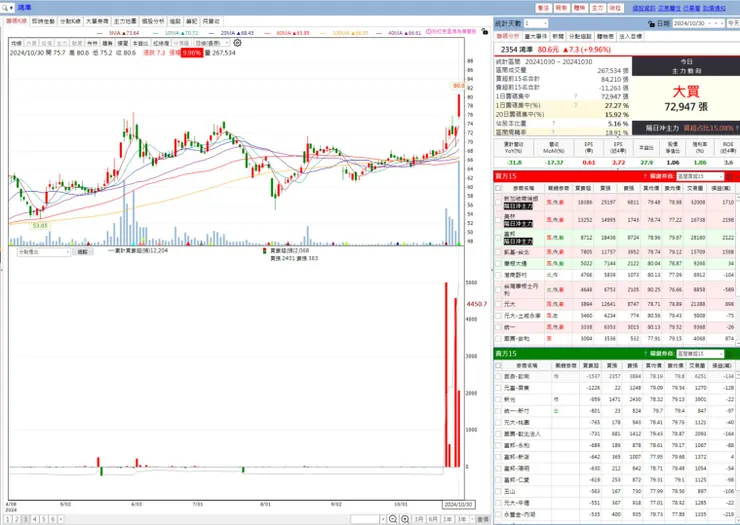The height and width of the screenshot is (525, 740).
Task: Click the 隔日沖主力 買超占比 bar
Action: pos(686,128)
